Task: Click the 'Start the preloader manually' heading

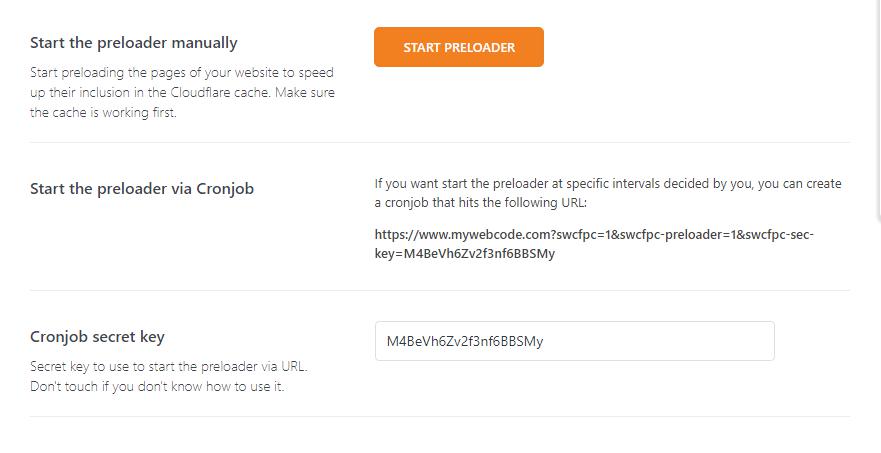Action: point(134,43)
